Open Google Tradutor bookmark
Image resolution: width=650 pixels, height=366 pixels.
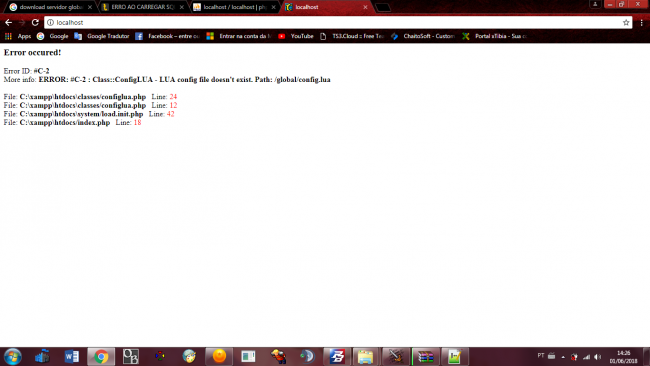[102, 36]
